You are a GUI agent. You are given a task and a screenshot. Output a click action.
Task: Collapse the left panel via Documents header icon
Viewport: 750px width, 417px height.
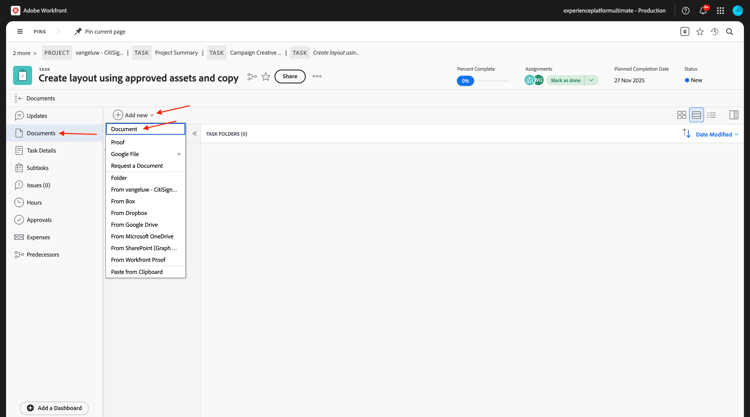click(x=18, y=98)
